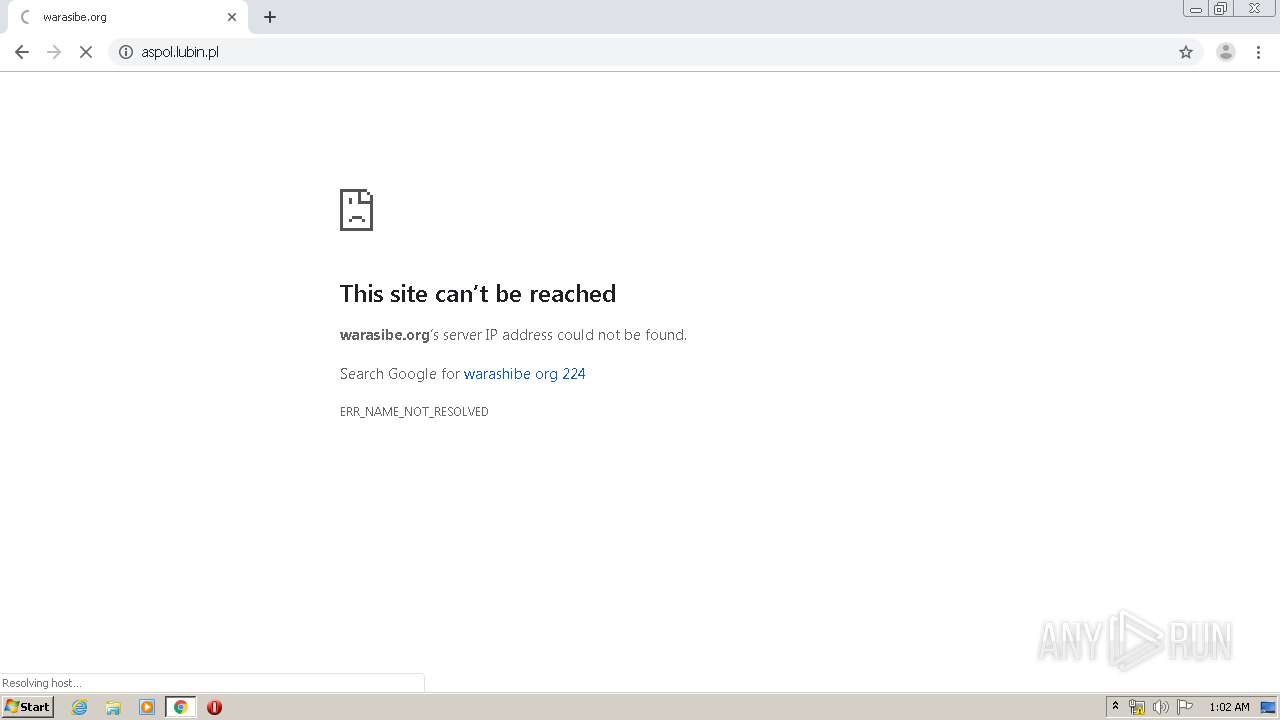This screenshot has width=1280, height=720.
Task: Click the sad page error icon
Action: (x=356, y=210)
